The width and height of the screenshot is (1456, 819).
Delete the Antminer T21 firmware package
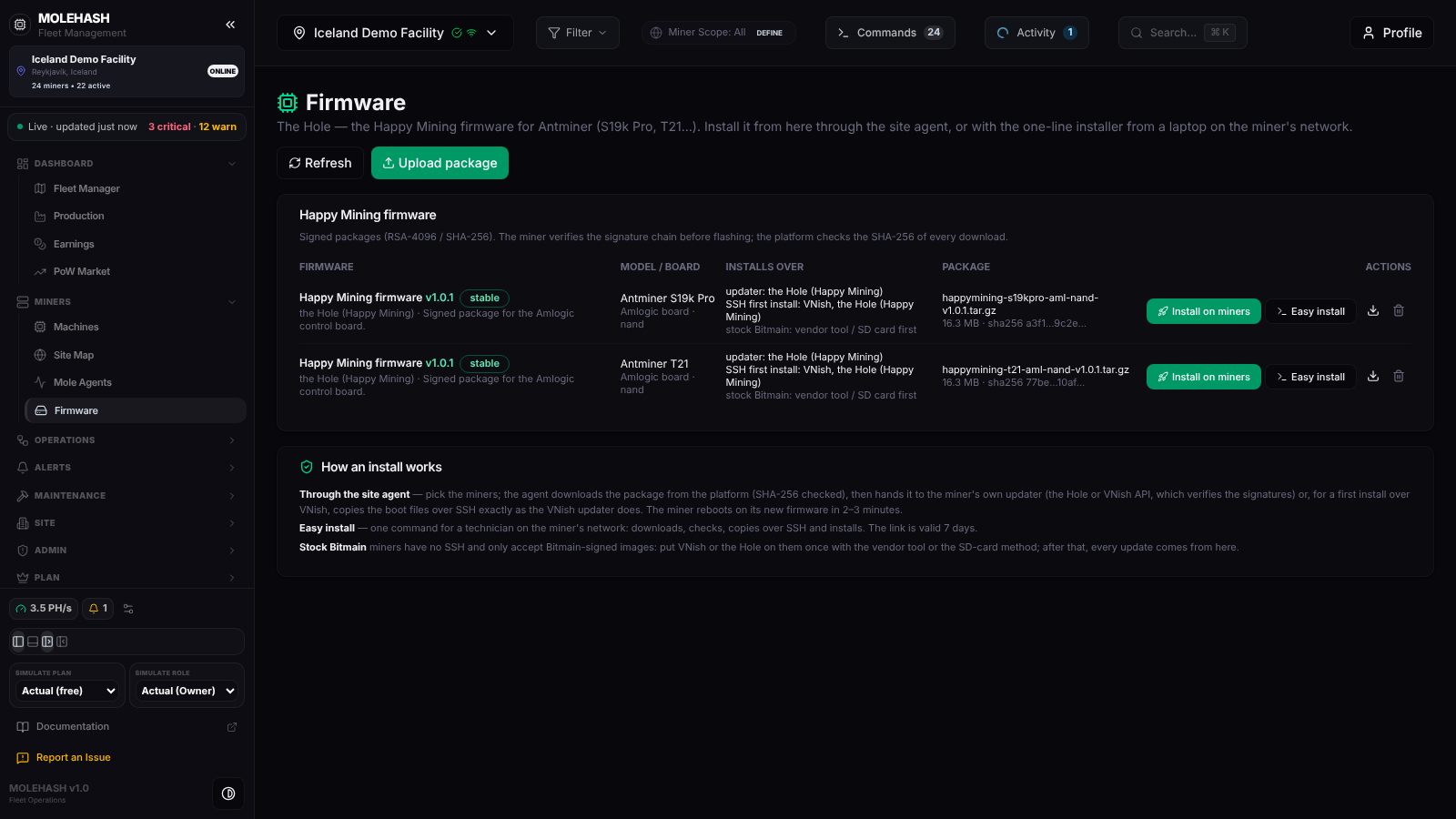pos(1399,377)
